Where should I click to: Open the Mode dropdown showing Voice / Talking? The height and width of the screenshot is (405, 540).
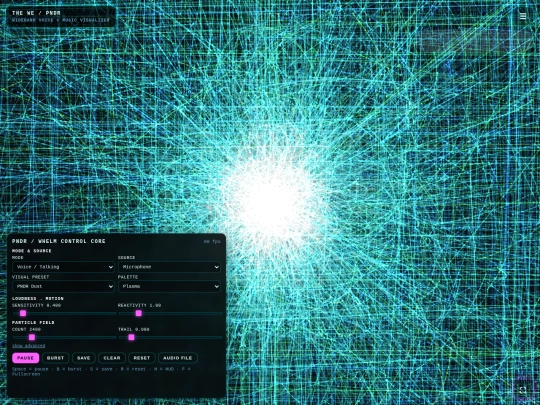click(63, 267)
